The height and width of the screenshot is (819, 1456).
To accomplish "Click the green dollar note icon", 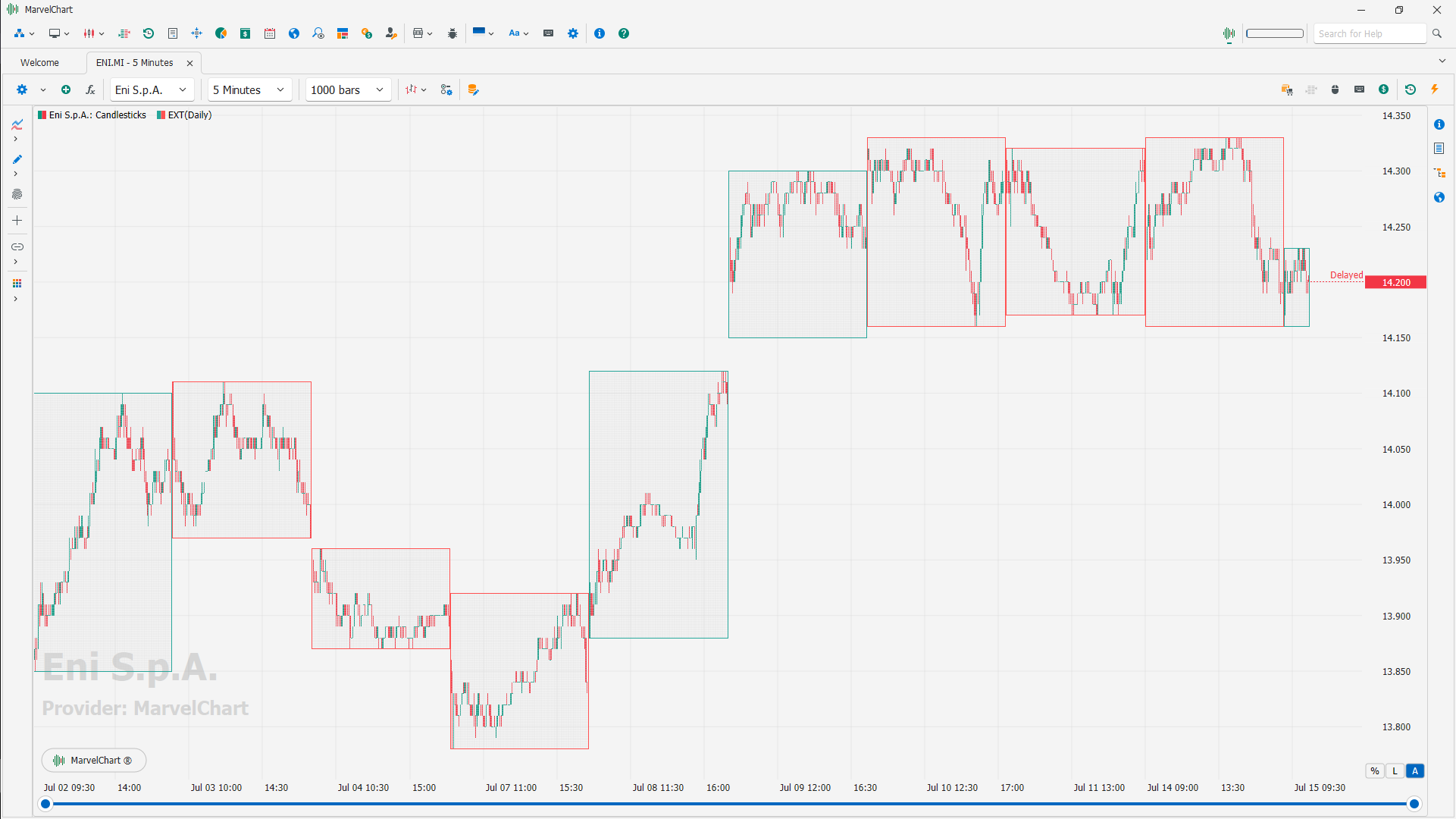I will pyautogui.click(x=246, y=33).
